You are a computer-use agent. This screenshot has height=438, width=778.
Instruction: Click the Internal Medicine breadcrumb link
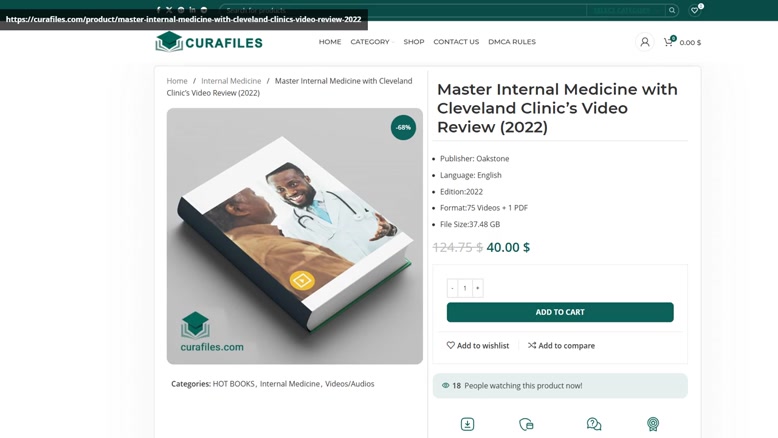pos(231,81)
